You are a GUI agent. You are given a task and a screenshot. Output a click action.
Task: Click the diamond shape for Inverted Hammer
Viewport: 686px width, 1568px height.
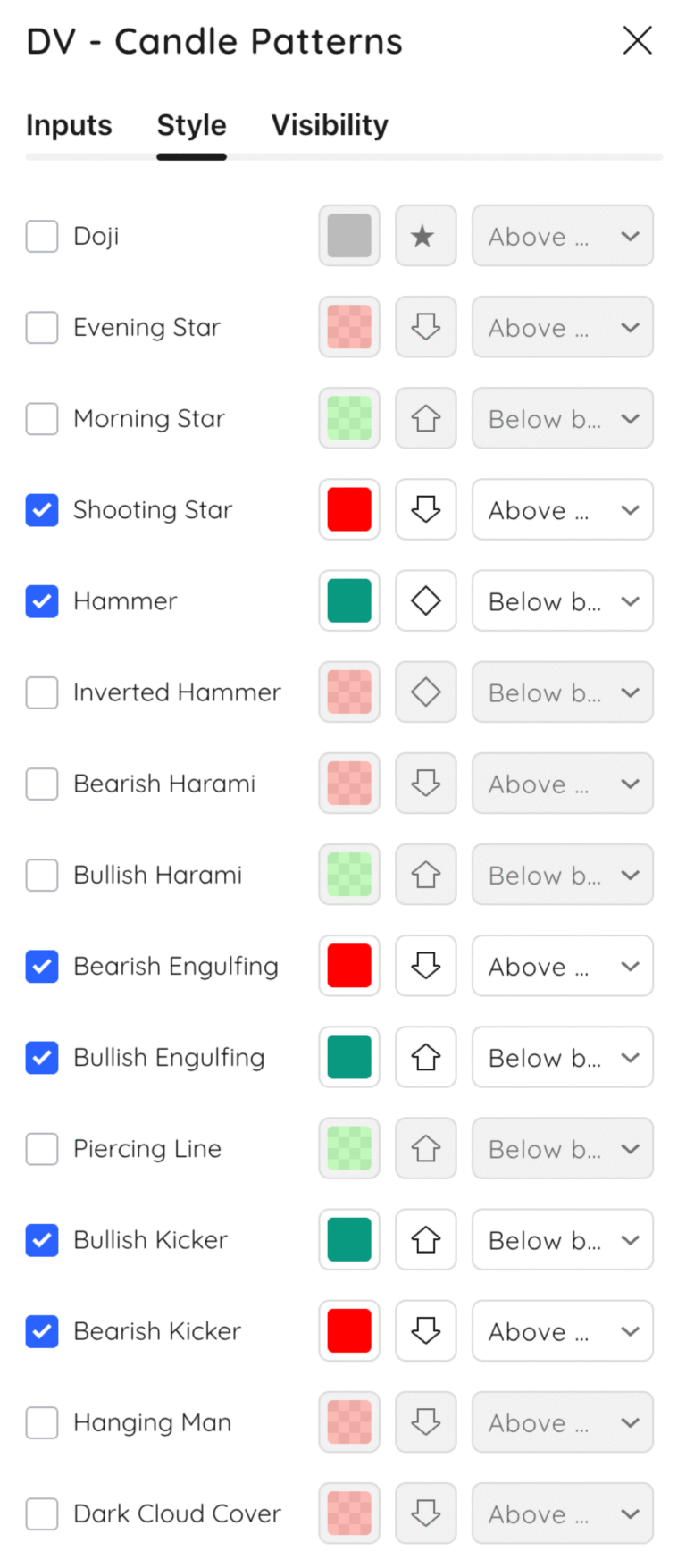pos(426,692)
